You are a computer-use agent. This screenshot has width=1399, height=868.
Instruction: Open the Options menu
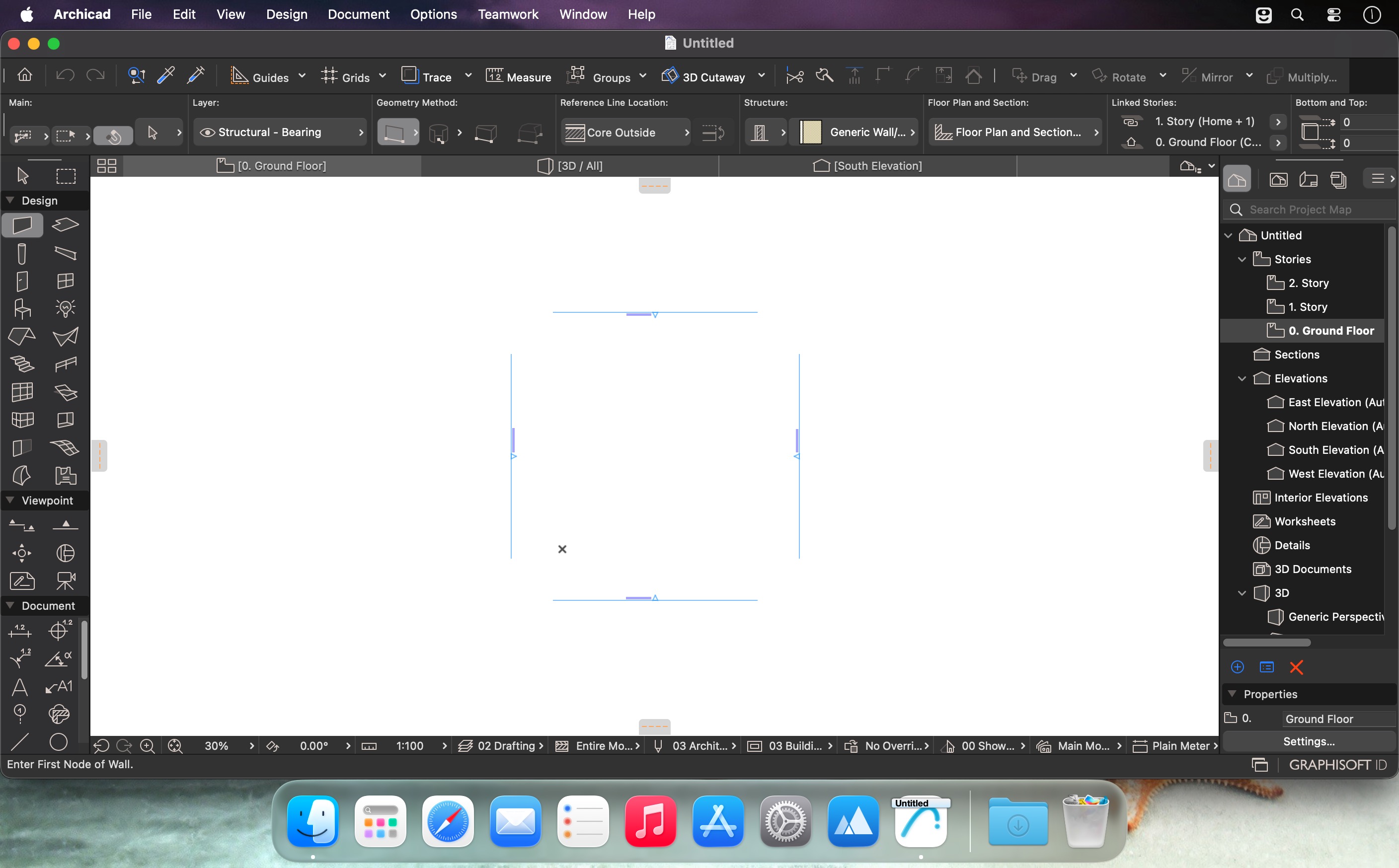pyautogui.click(x=434, y=14)
